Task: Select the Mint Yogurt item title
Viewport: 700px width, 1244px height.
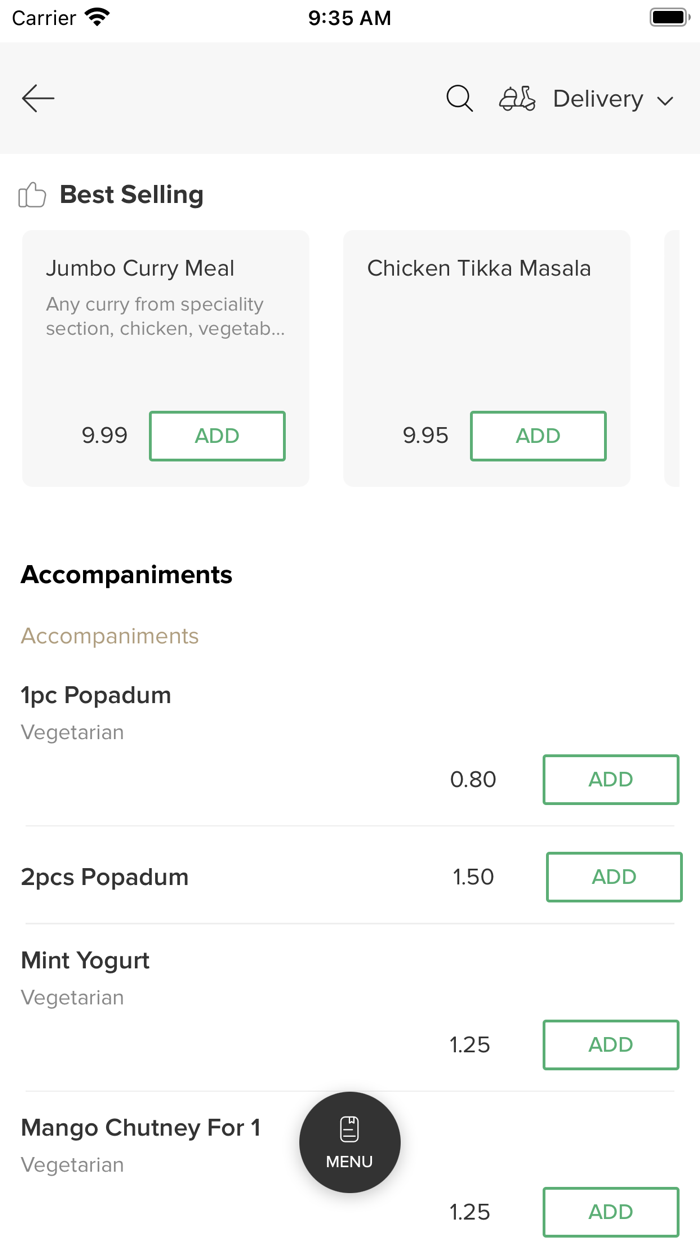Action: (85, 961)
